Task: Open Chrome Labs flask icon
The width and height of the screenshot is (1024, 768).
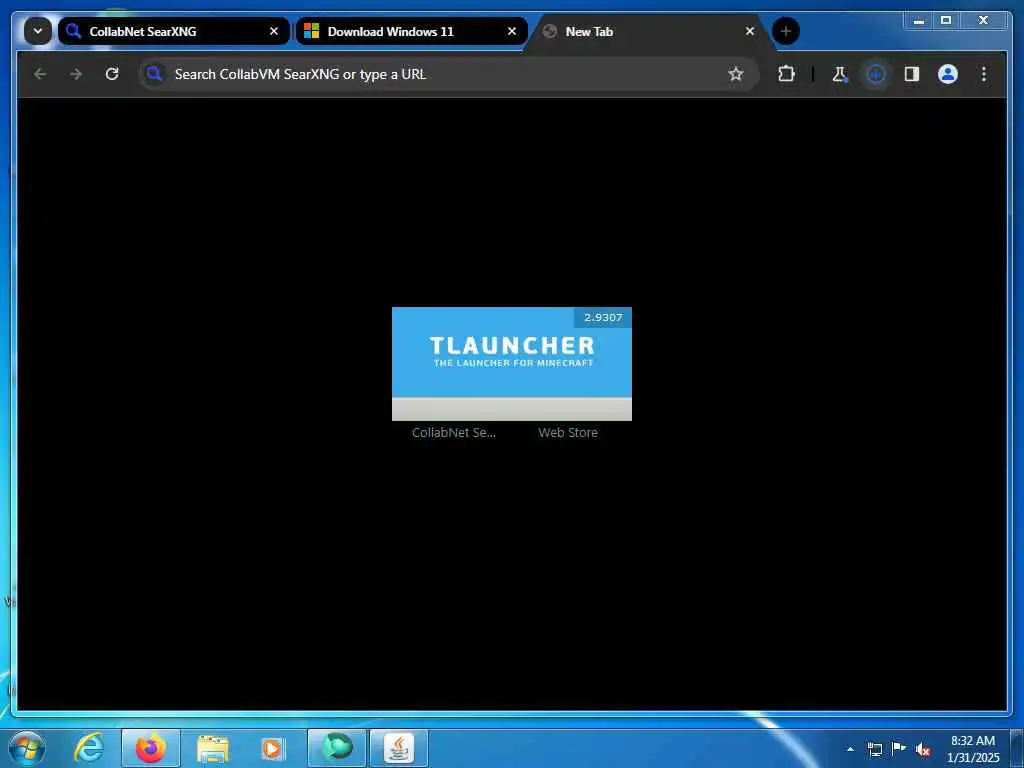Action: coord(840,74)
